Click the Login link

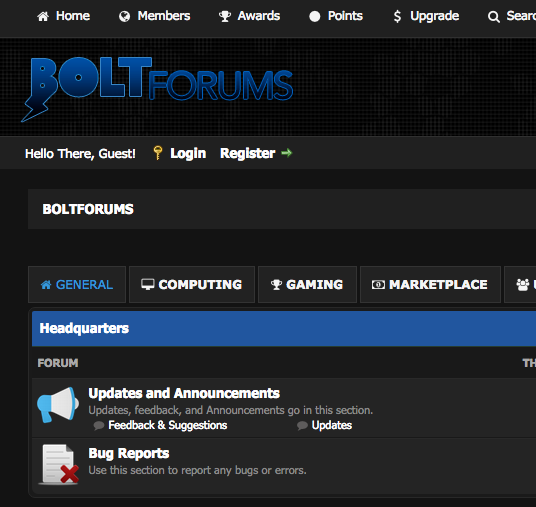(x=188, y=154)
